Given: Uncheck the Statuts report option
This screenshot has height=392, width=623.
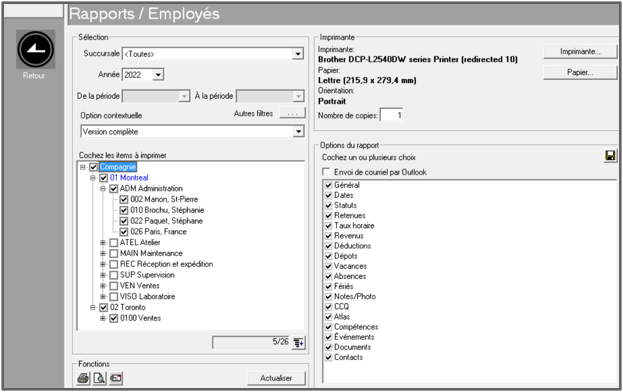Looking at the screenshot, I should click(329, 205).
